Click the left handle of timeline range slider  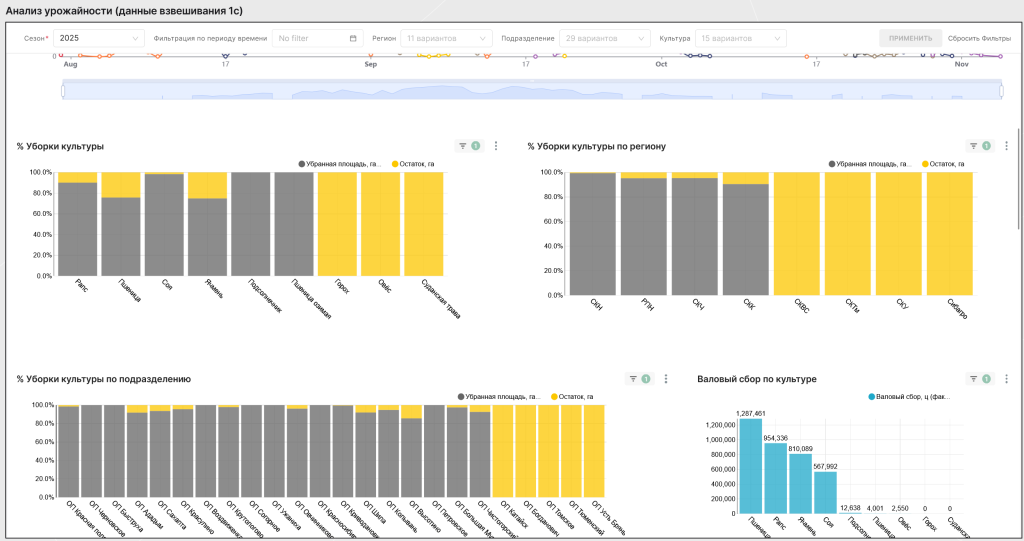pyautogui.click(x=63, y=91)
